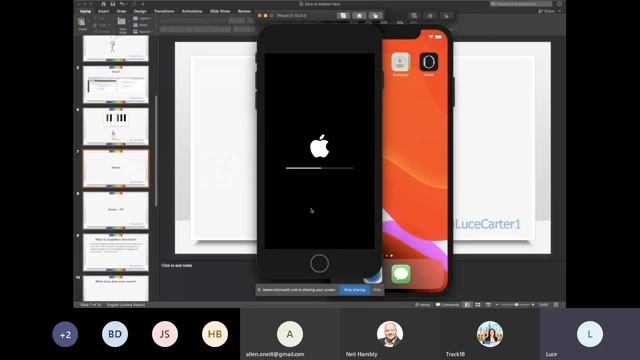Screen dimensions: 640x360
Task: Click the slide panel vertical scrollbar
Action: click(156, 151)
